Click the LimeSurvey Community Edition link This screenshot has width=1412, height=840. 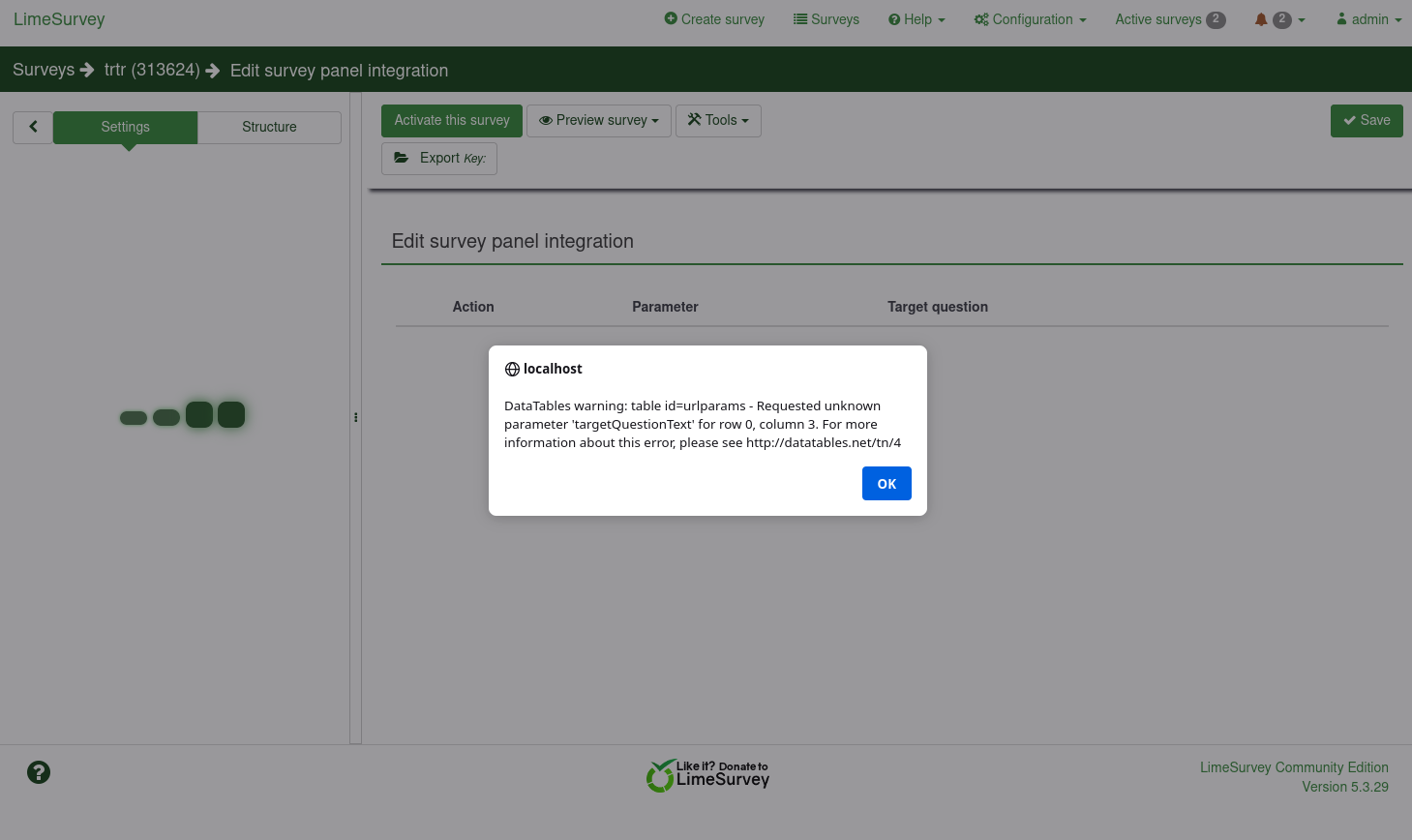coord(1294,767)
